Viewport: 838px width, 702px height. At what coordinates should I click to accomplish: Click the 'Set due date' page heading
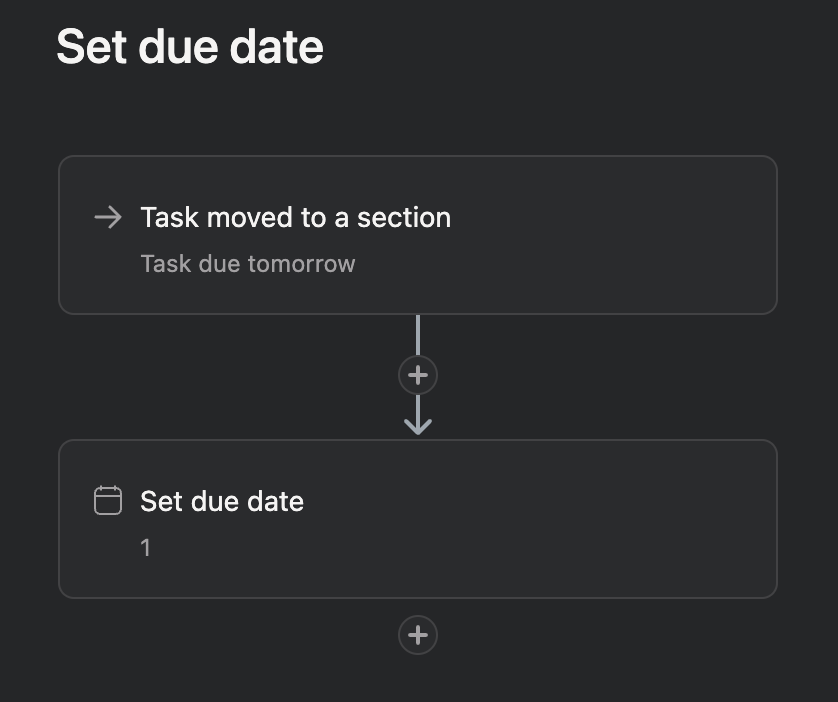click(189, 47)
